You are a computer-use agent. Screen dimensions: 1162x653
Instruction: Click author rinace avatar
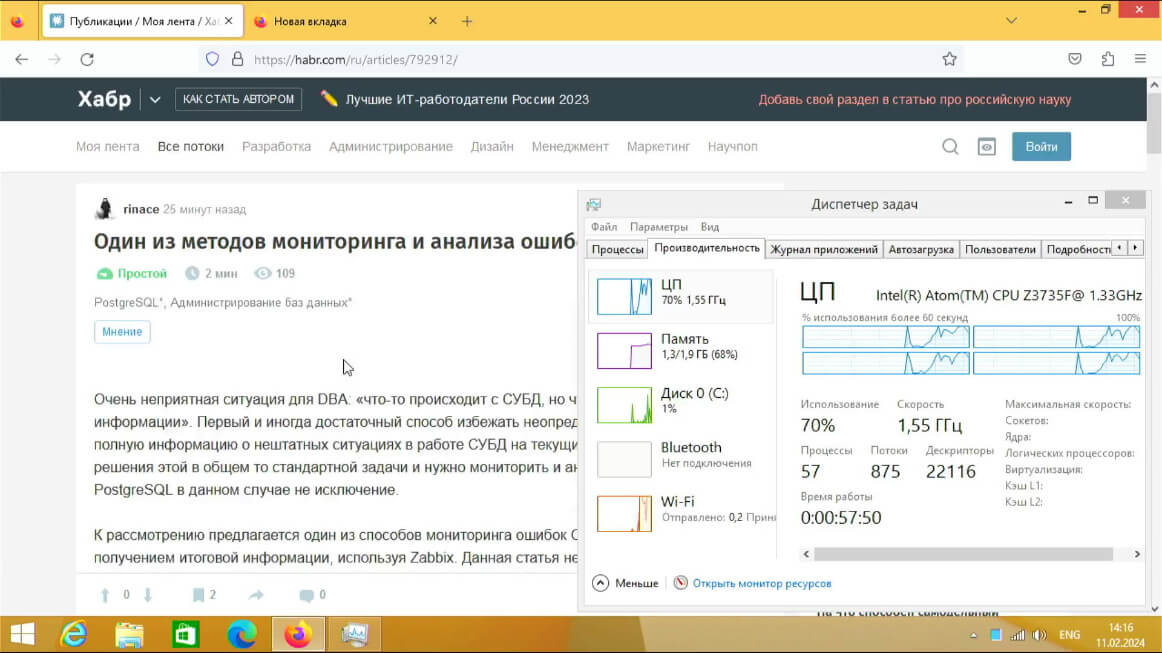pos(104,209)
